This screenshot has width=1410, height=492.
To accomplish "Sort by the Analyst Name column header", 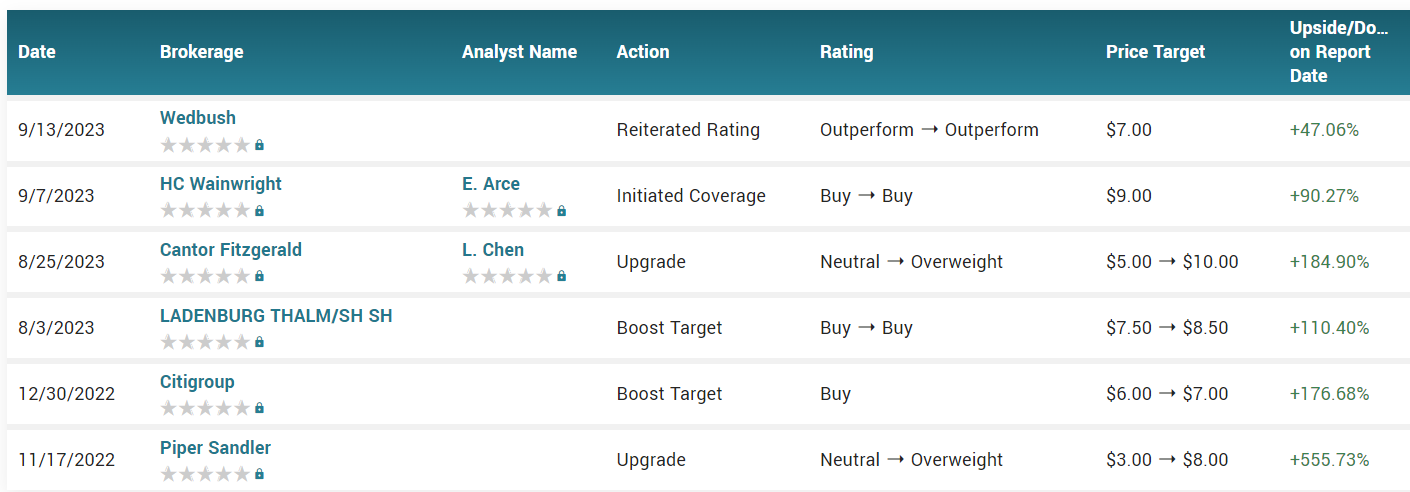I will point(519,52).
